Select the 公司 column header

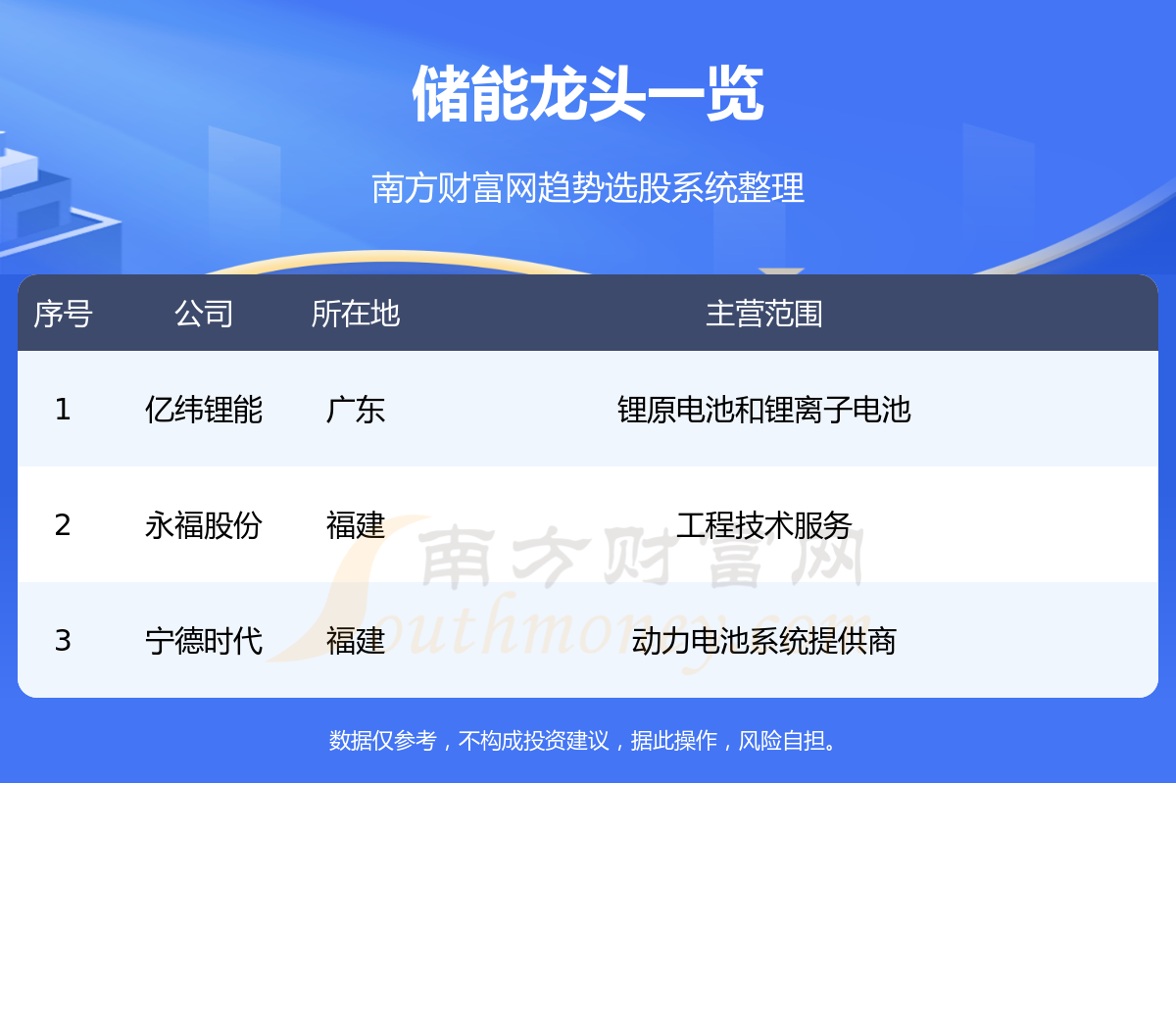coord(204,314)
